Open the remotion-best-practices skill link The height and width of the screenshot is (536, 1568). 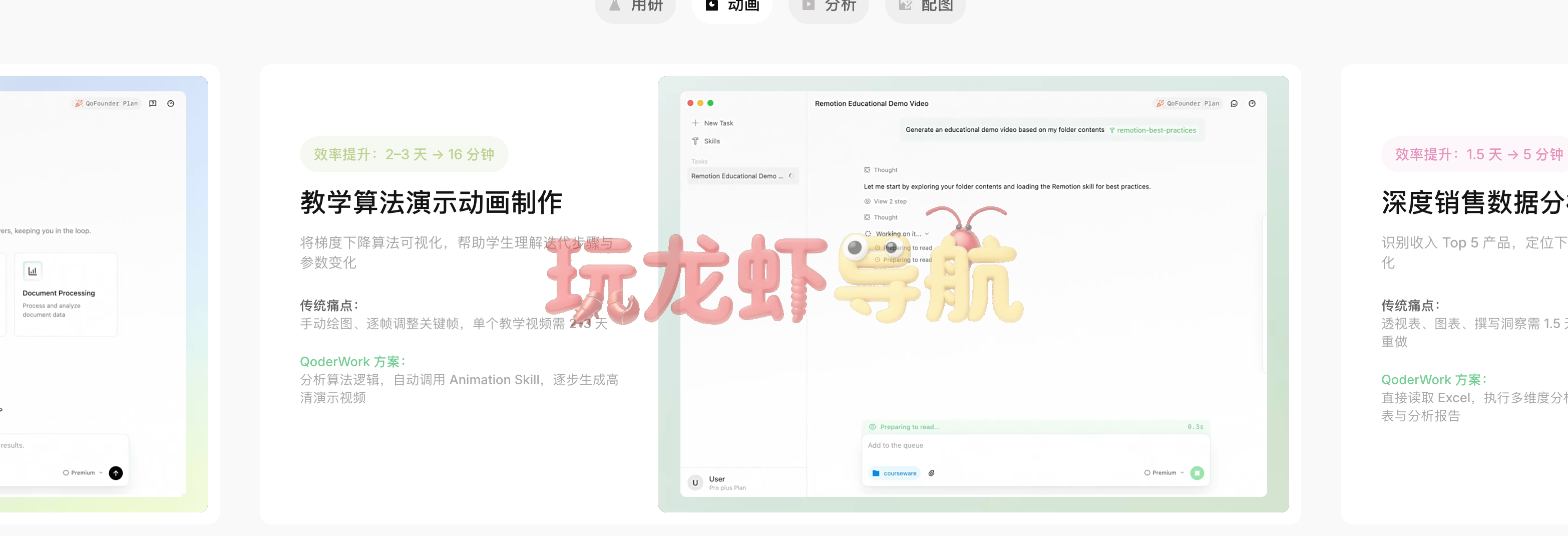(1152, 130)
